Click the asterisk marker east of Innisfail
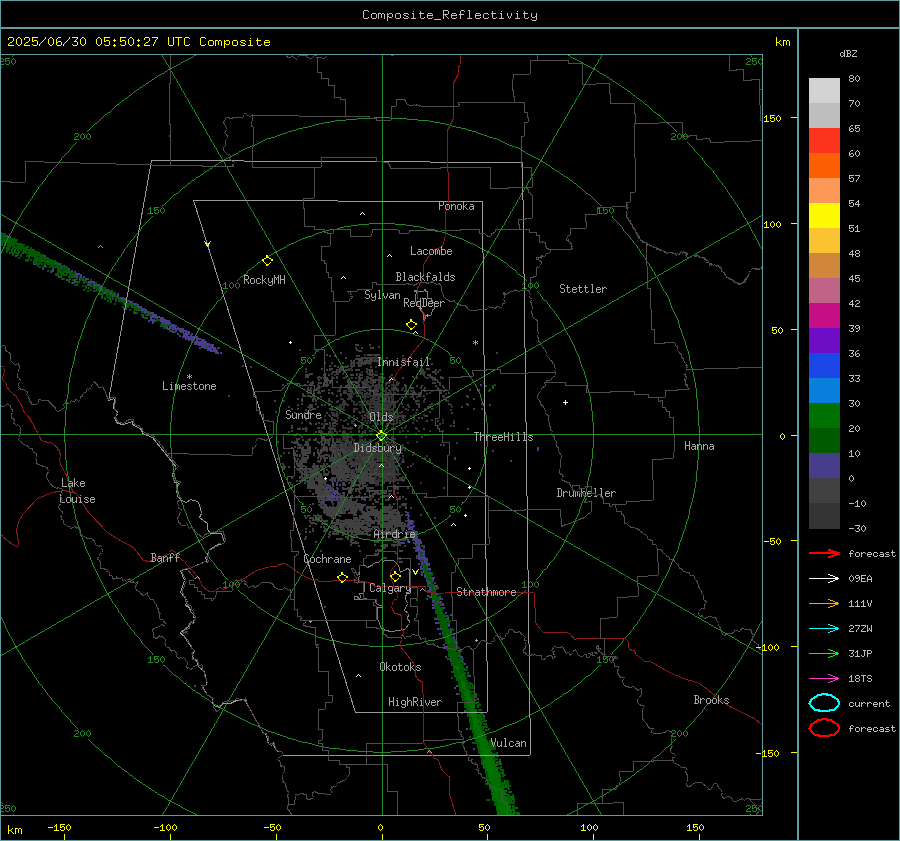Viewport: 900px width, 841px height. 475,343
